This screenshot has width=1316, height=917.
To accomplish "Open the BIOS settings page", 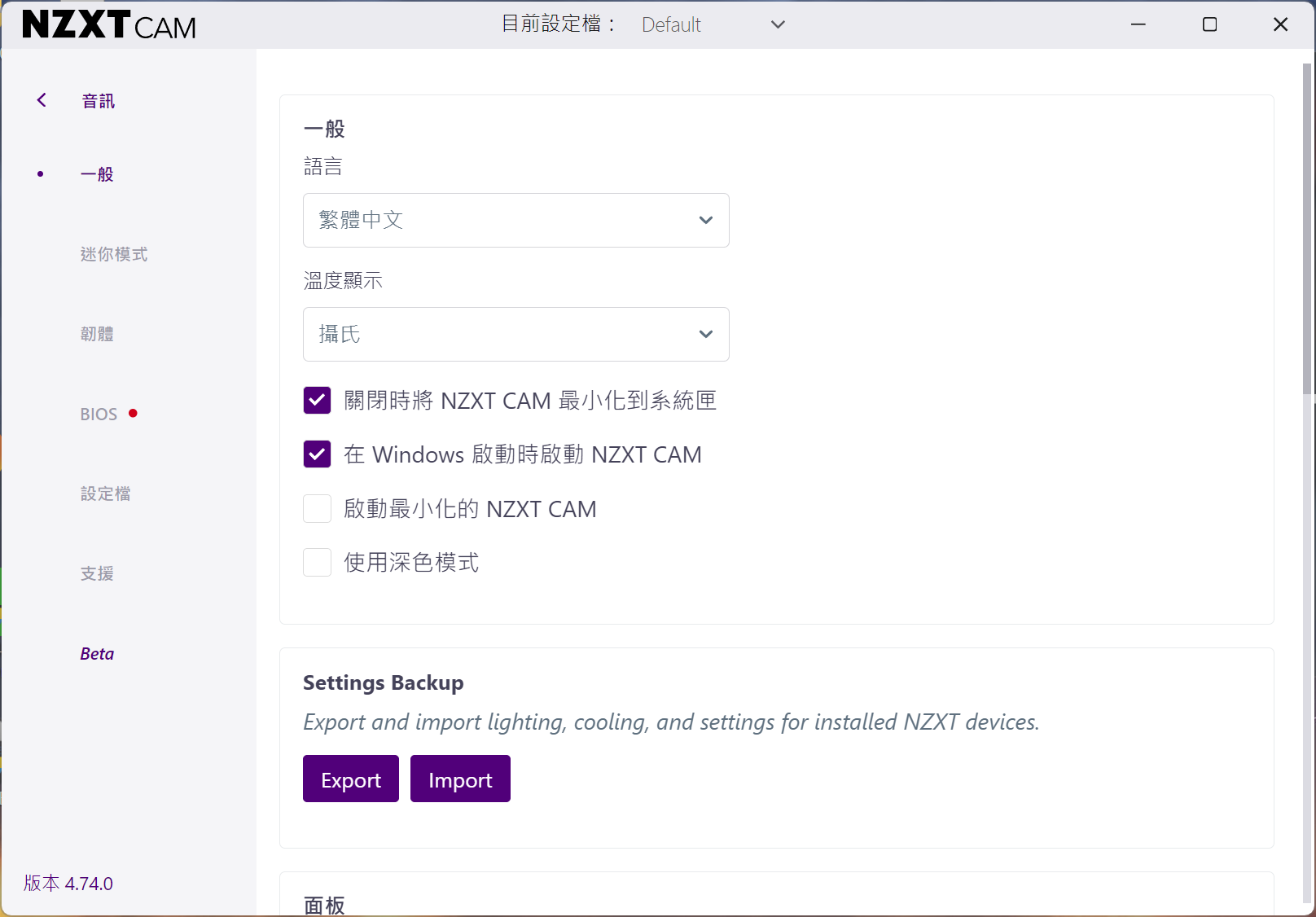I will pyautogui.click(x=99, y=414).
